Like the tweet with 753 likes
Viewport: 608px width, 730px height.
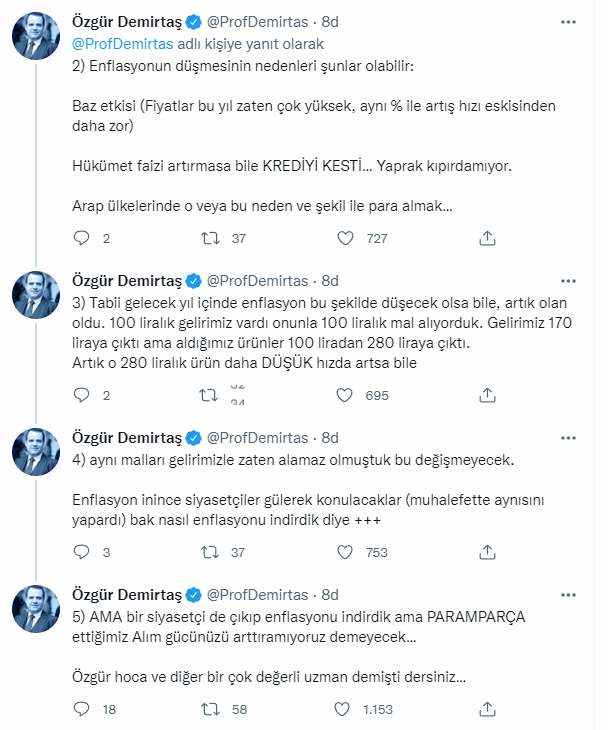point(345,551)
